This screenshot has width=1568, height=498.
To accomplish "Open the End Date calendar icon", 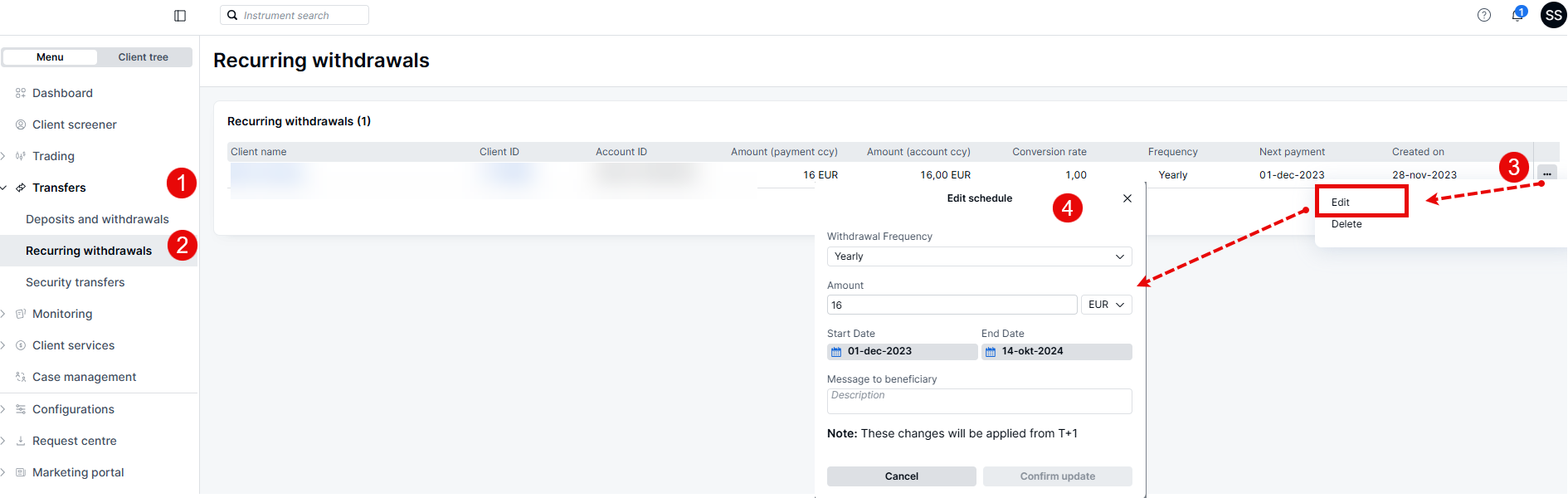I will pos(991,352).
